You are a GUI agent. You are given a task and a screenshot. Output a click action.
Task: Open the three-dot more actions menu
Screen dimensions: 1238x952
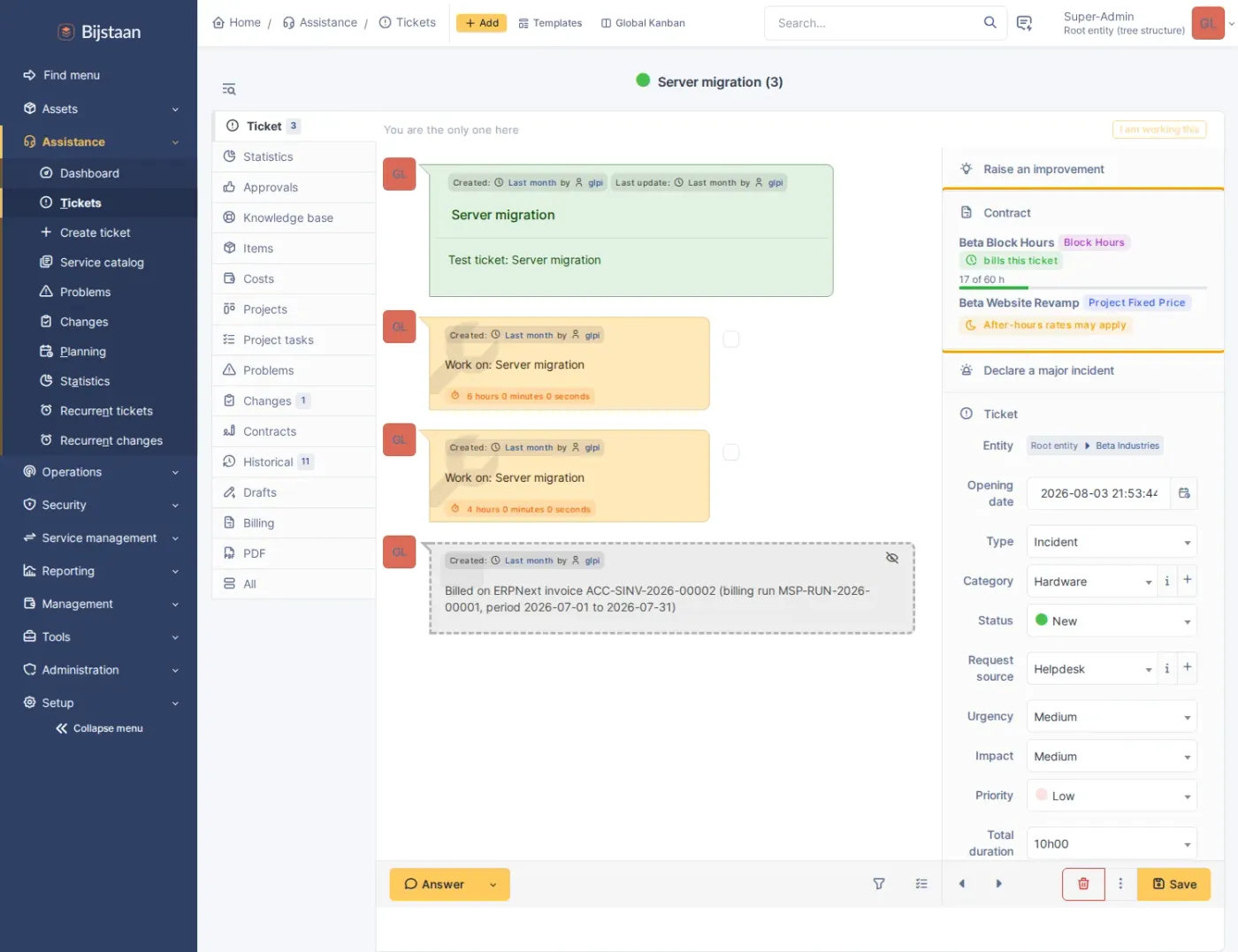[x=1120, y=884]
